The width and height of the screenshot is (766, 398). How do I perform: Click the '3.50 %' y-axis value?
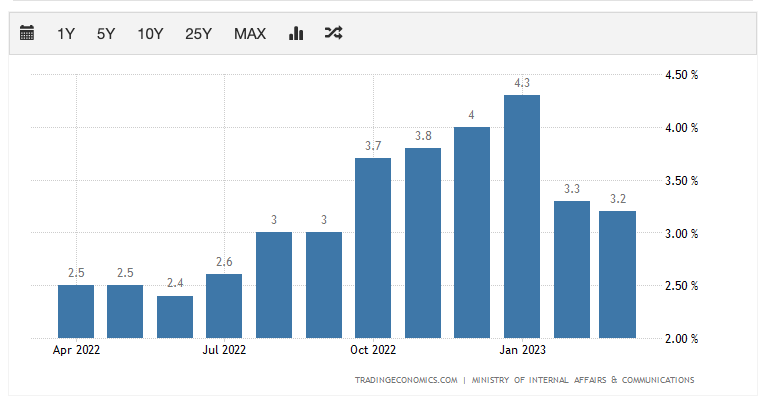pyautogui.click(x=681, y=181)
